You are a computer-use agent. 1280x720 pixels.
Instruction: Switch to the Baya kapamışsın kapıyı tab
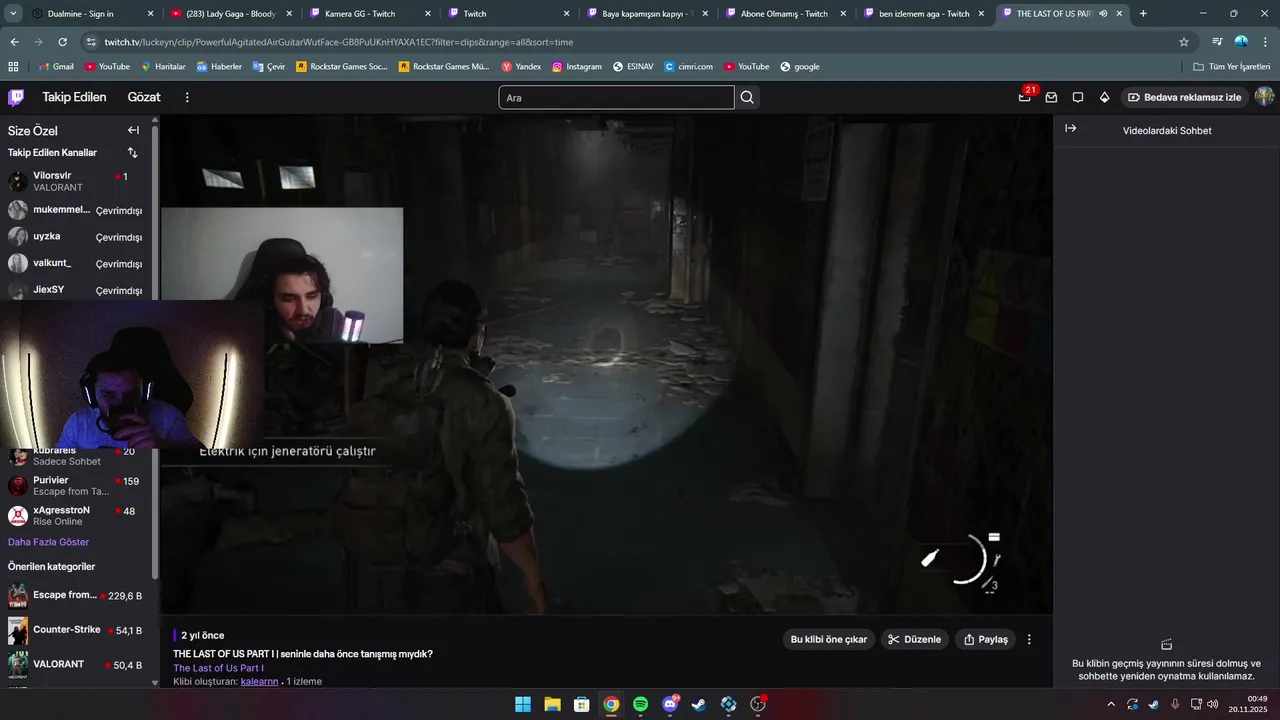point(648,14)
